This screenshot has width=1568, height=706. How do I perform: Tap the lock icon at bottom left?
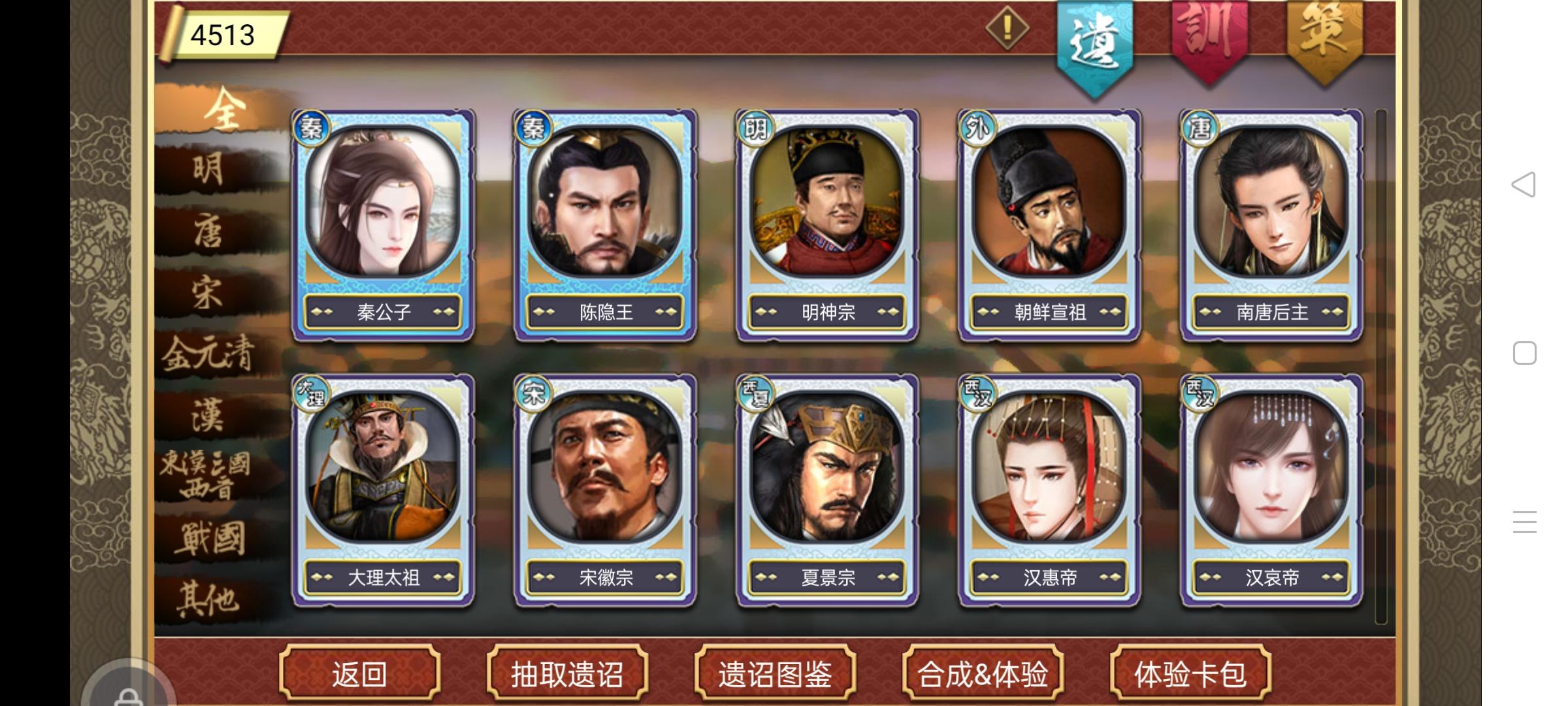[128, 696]
